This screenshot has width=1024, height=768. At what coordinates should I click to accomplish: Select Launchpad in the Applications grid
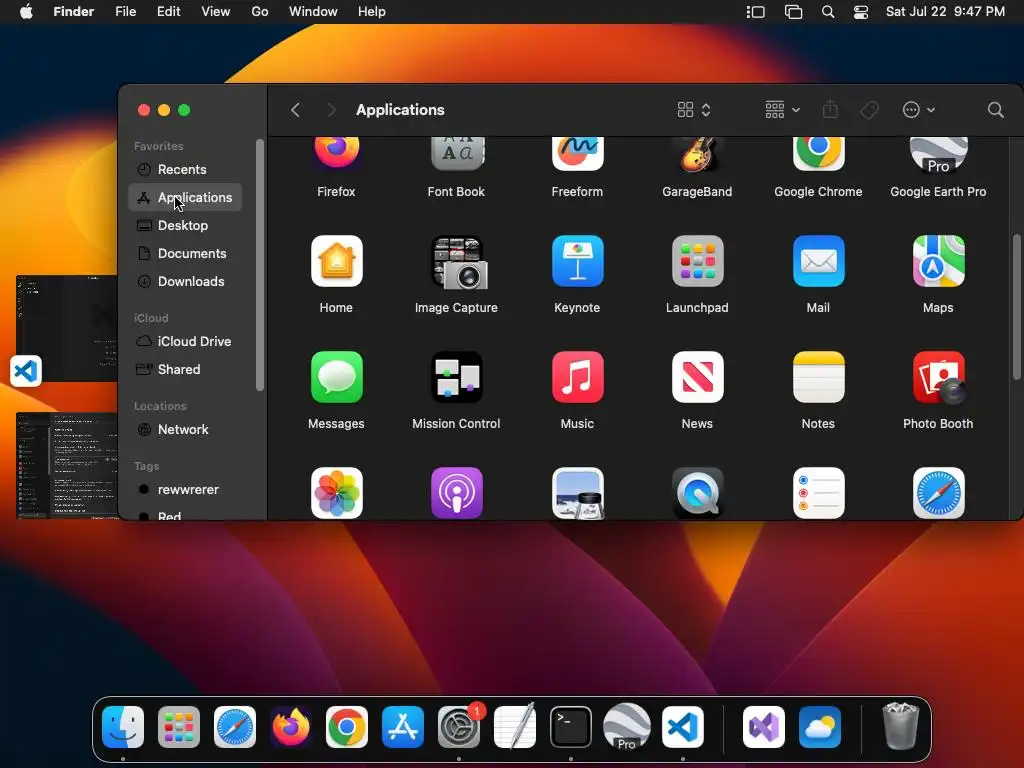coord(697,261)
